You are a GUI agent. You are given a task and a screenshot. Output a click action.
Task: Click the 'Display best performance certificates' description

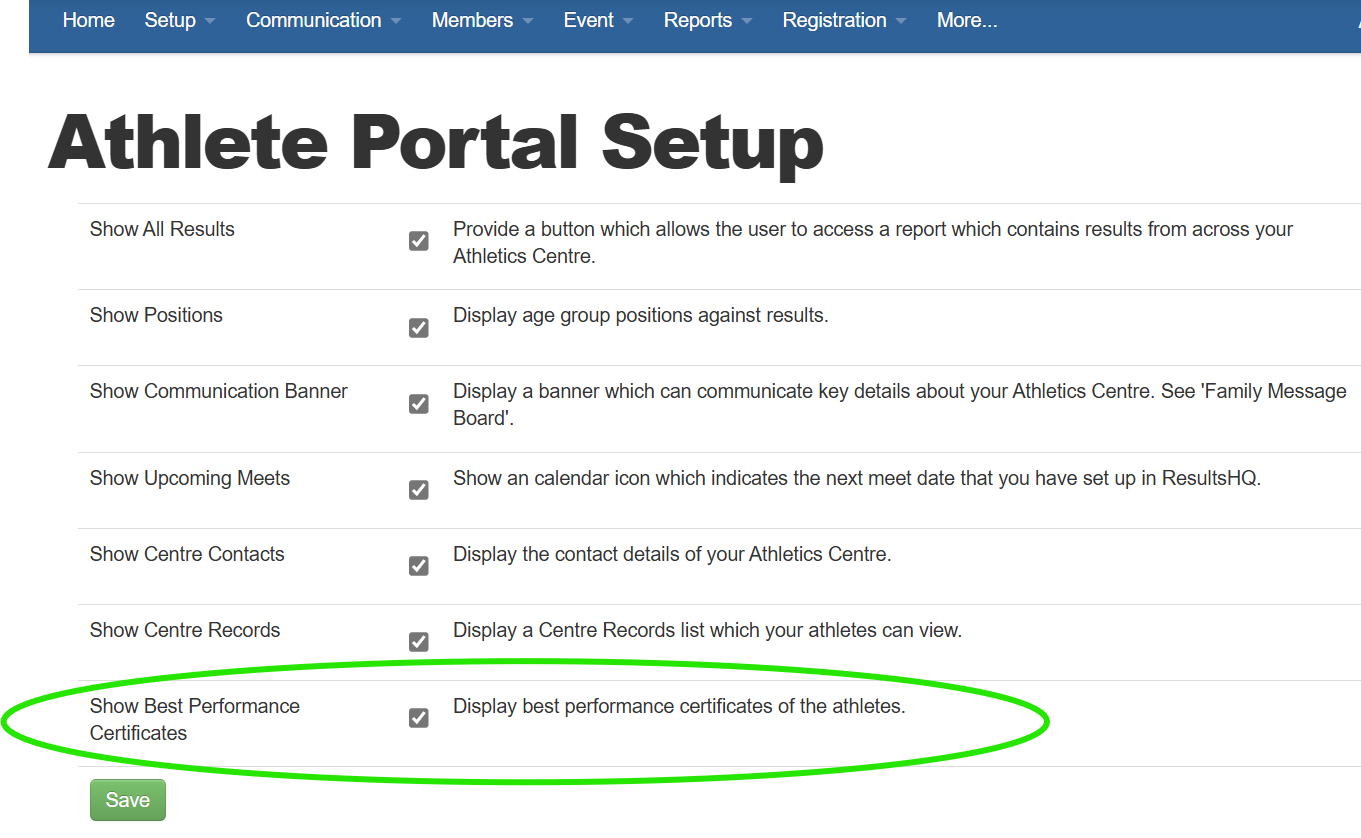click(679, 706)
